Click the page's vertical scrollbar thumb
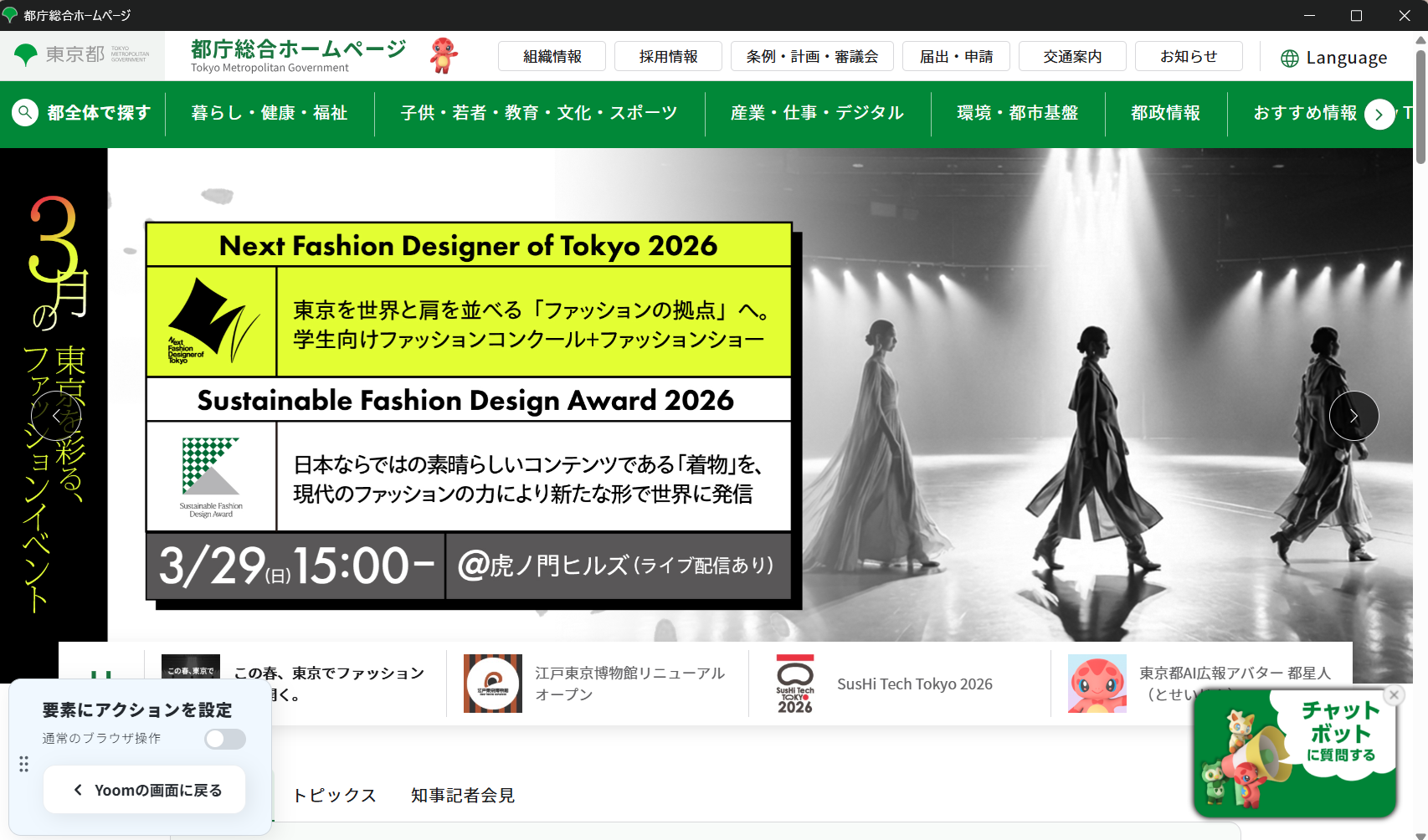Image resolution: width=1428 pixels, height=840 pixels. pyautogui.click(x=1420, y=105)
